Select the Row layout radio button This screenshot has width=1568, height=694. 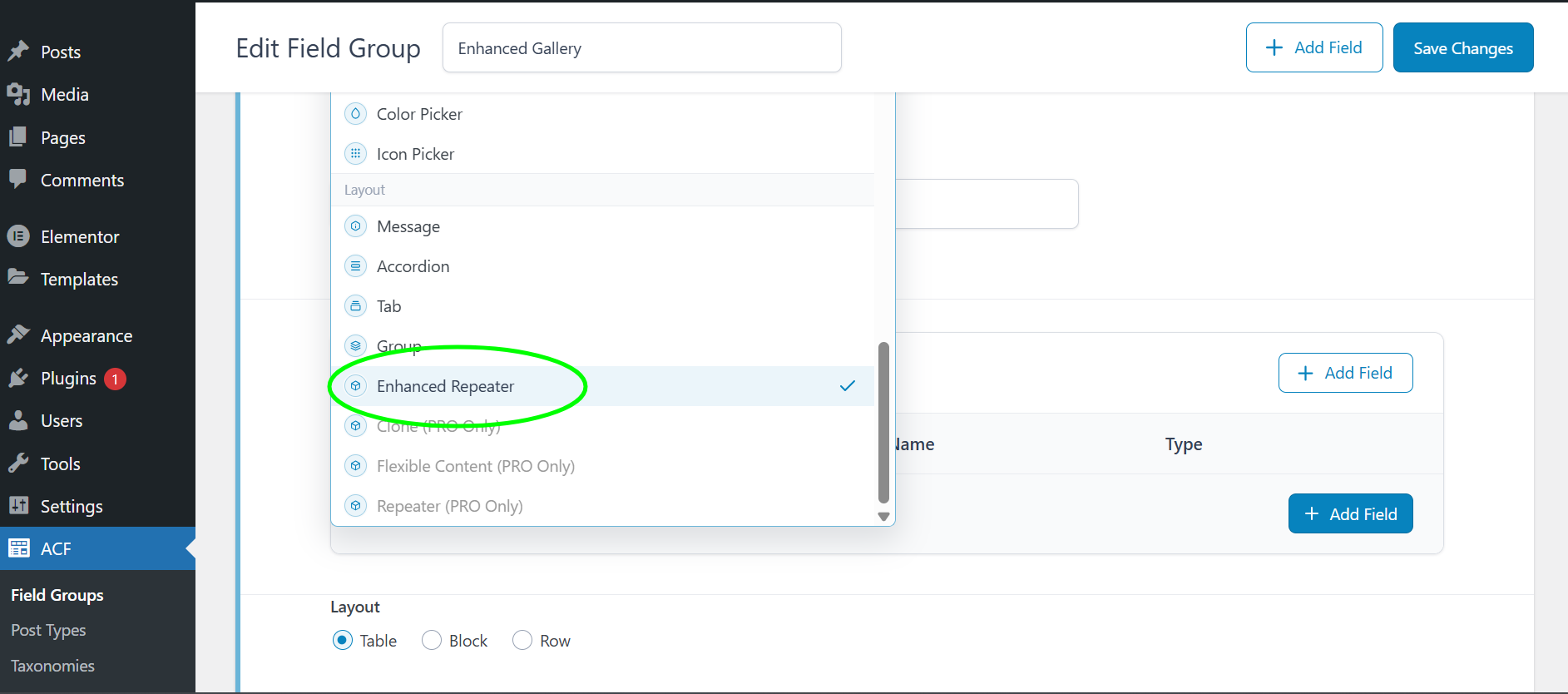522,641
